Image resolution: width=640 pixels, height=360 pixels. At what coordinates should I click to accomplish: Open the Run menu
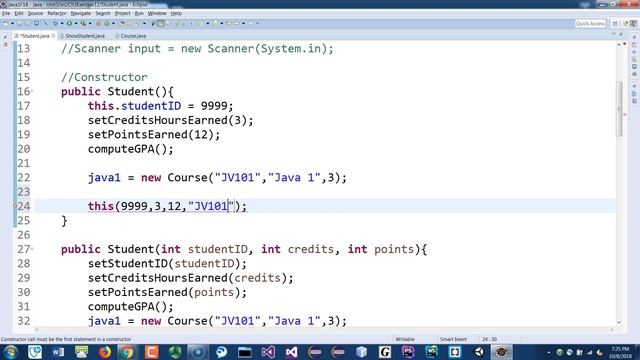(x=139, y=13)
